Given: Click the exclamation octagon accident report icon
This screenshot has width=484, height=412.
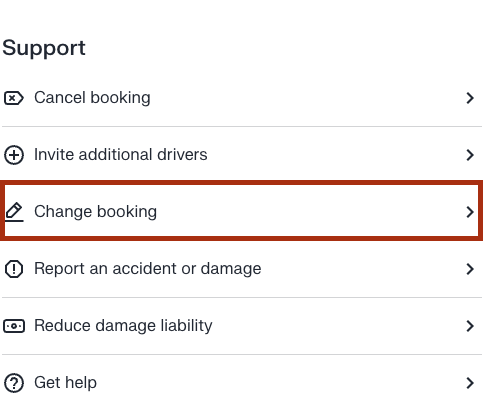Looking at the screenshot, I should click(x=14, y=269).
